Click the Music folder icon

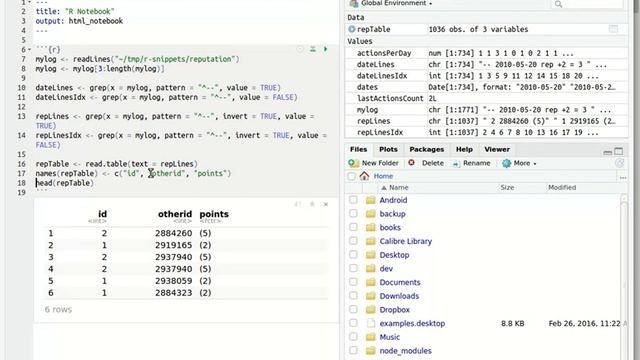click(x=371, y=337)
